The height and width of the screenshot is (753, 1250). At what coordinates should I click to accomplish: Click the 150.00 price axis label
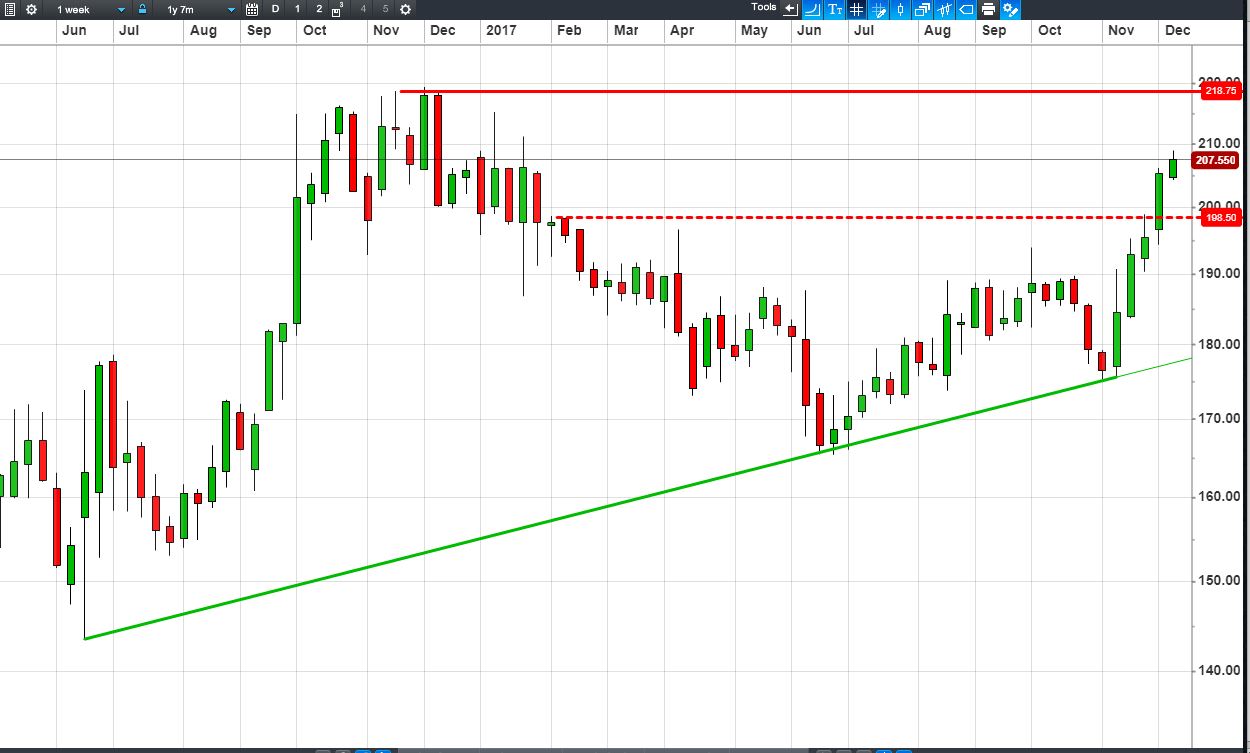(1220, 580)
